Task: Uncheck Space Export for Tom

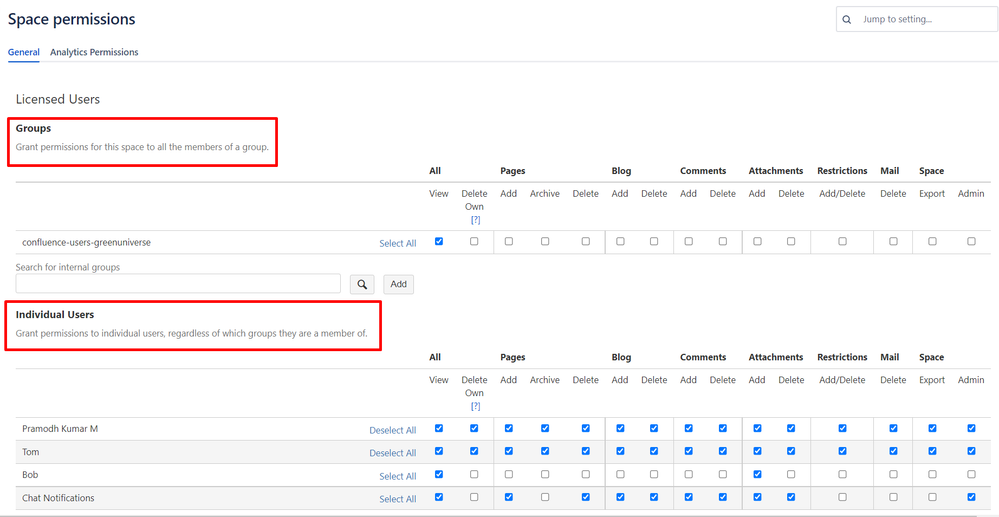Action: (932, 451)
